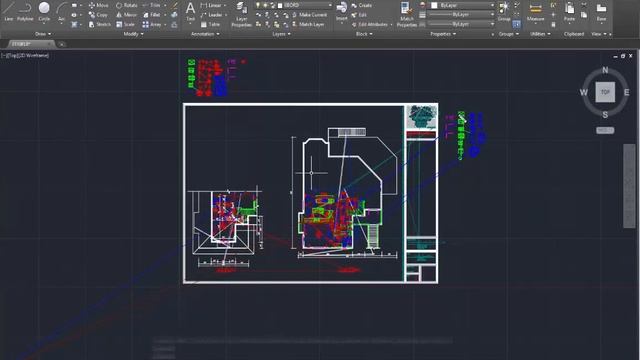Insert a Table annotation
The height and width of the screenshot is (360, 640).
(x=210, y=24)
